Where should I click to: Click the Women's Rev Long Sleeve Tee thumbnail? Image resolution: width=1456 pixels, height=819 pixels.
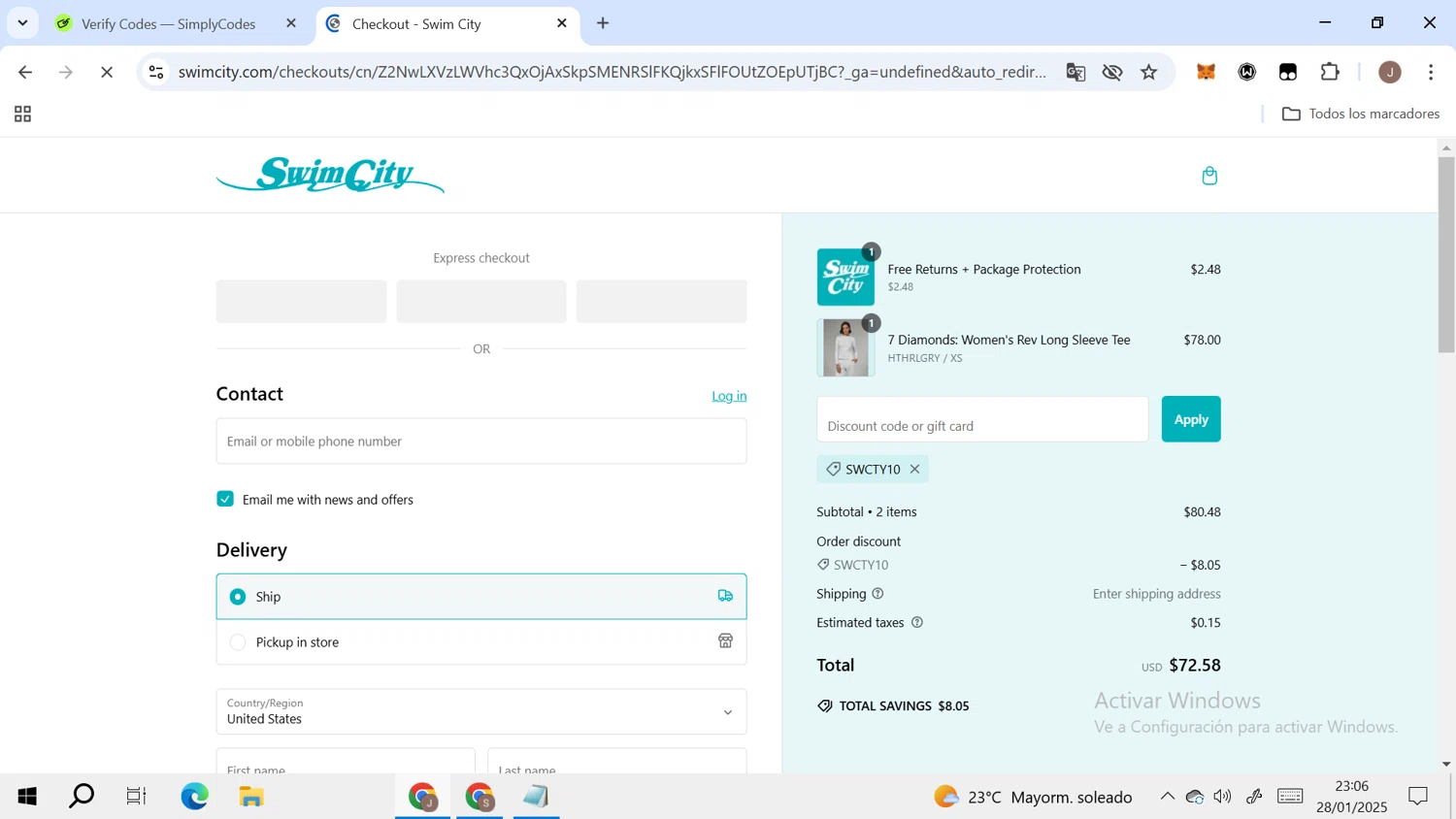click(845, 347)
